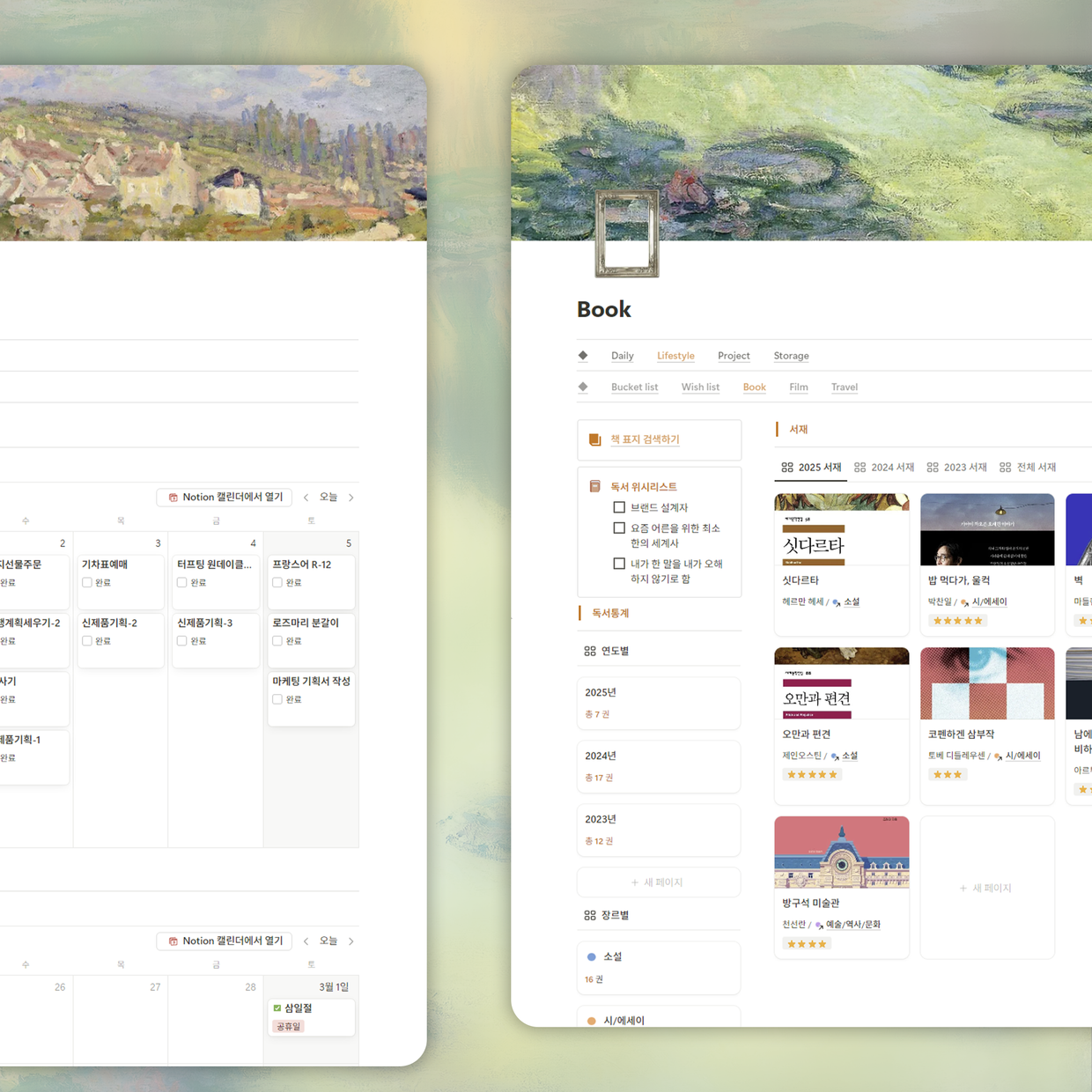Check 완료 on 로즈마리 분갈이 card
The height and width of the screenshot is (1092, 1092).
277,641
